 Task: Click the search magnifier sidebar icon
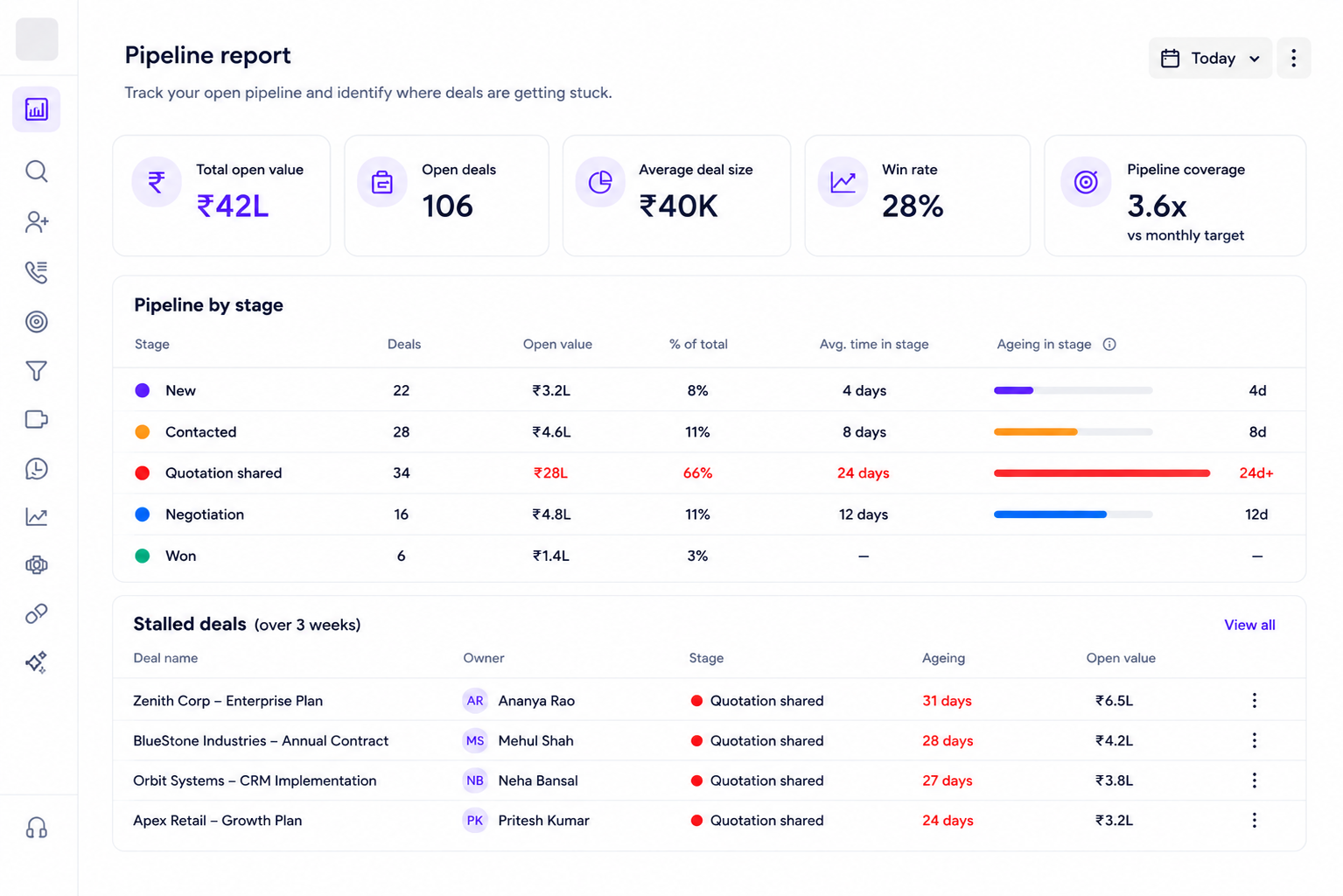click(37, 171)
